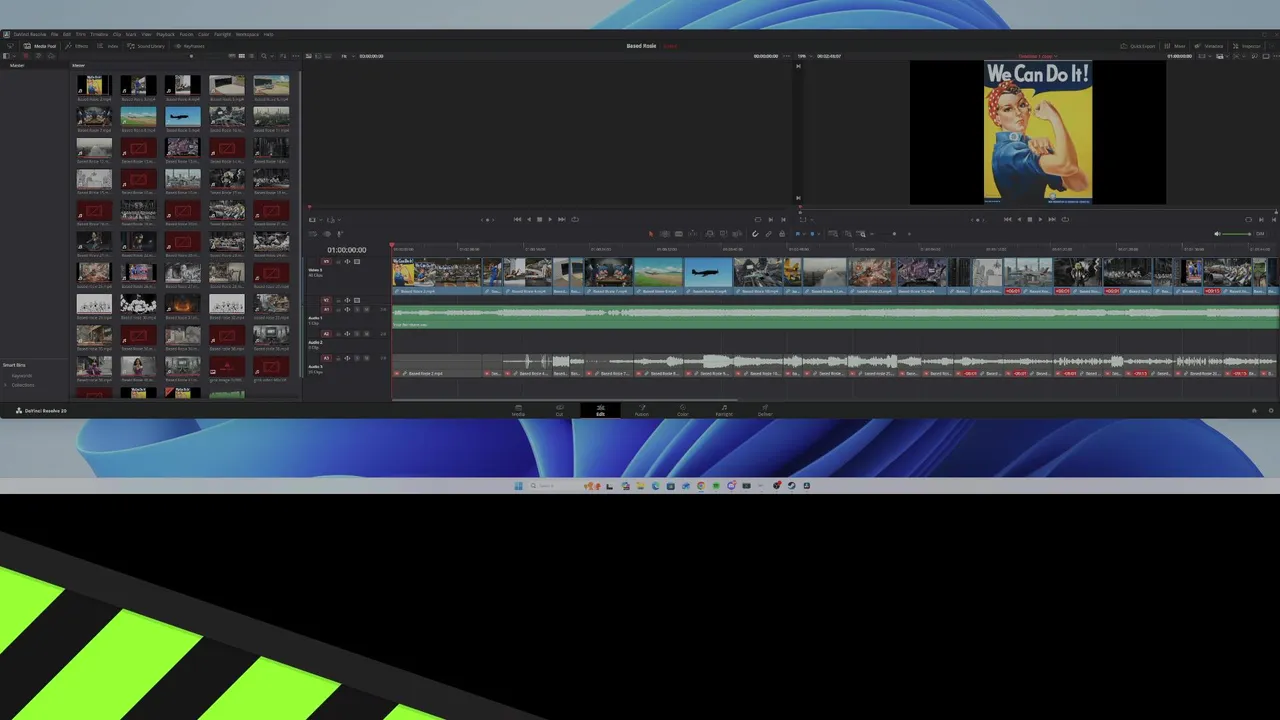The width and height of the screenshot is (1280, 720).
Task: Solo the A1 audio track
Action: 357,310
